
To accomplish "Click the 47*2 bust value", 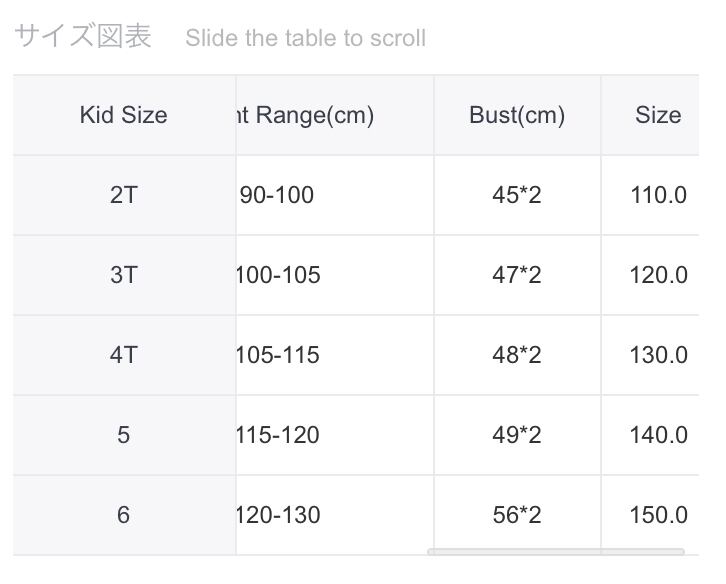I will (517, 275).
